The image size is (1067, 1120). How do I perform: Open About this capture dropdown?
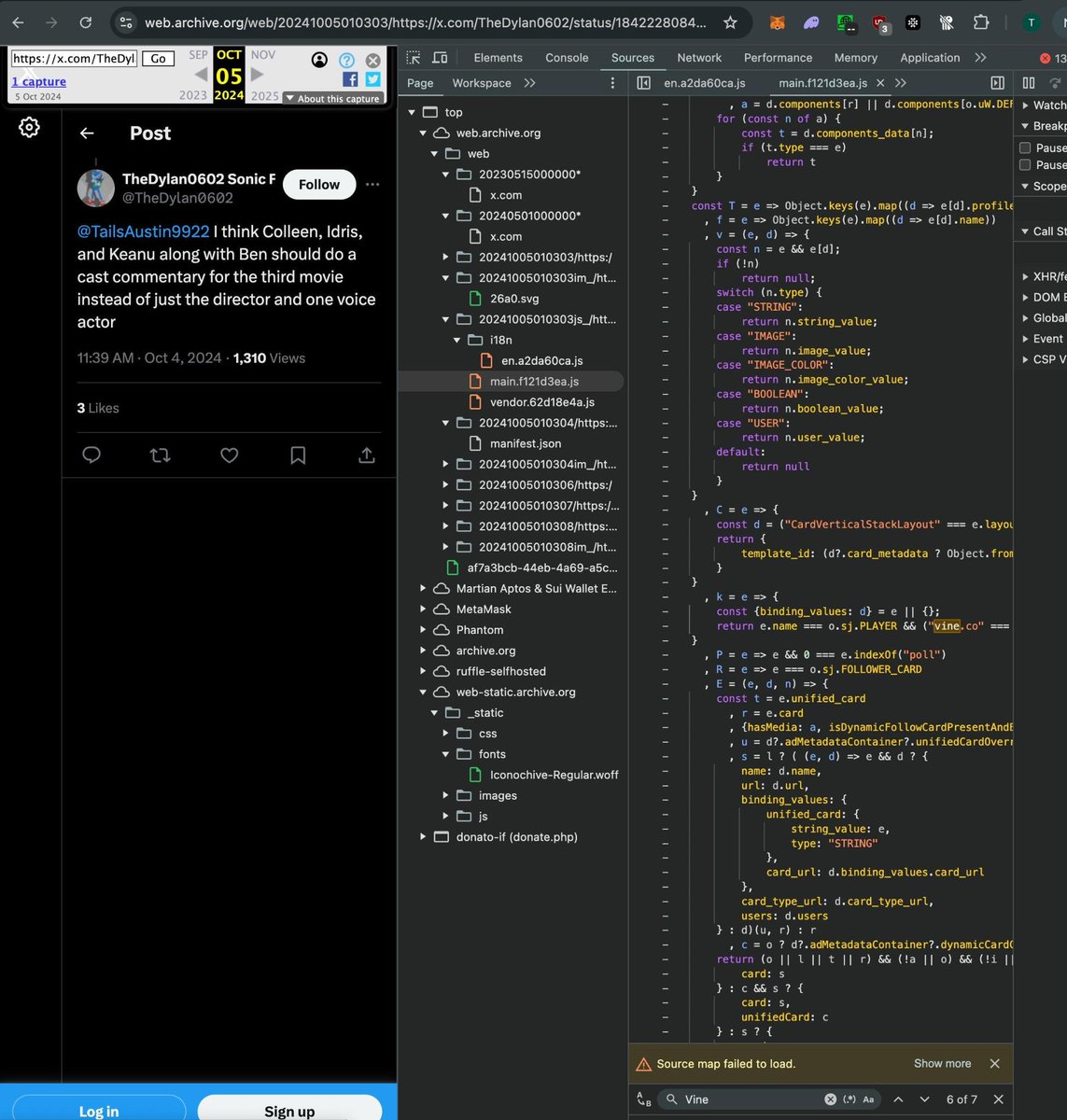331,98
